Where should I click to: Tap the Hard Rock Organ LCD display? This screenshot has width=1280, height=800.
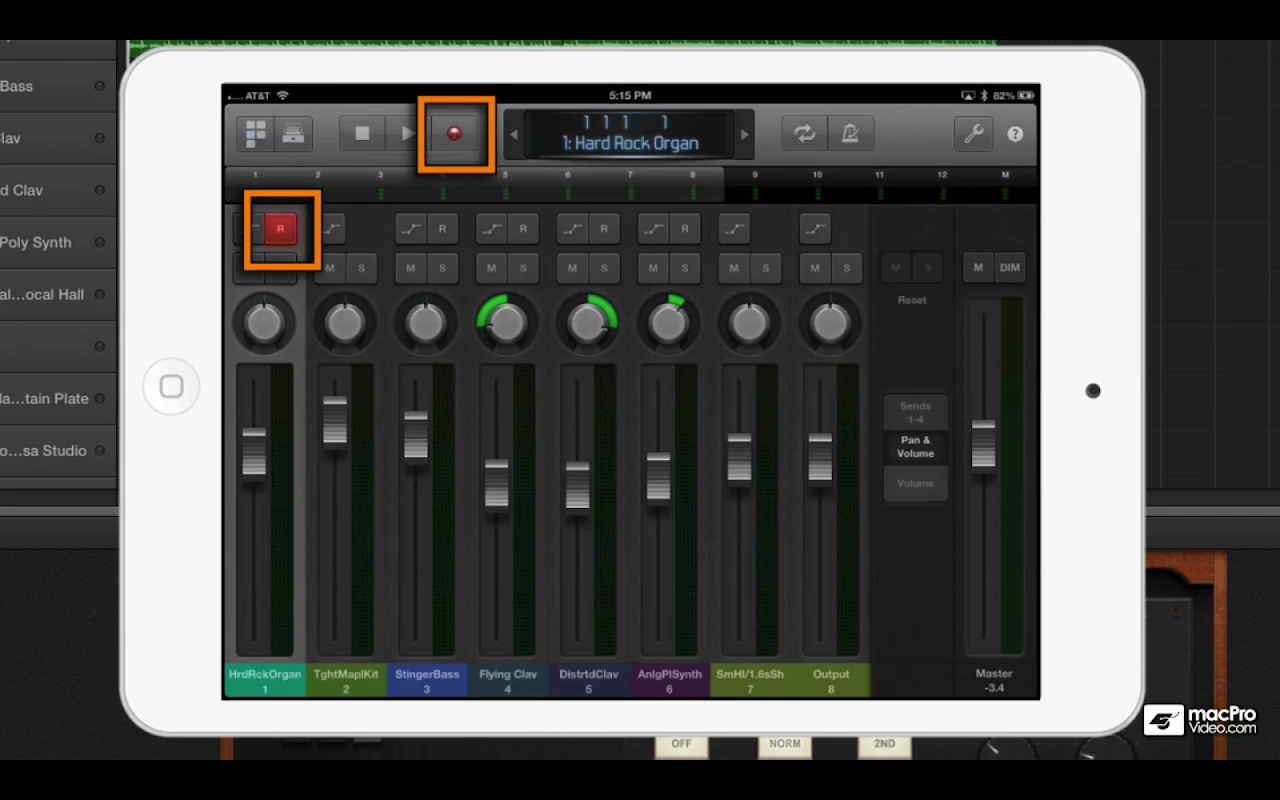click(629, 134)
